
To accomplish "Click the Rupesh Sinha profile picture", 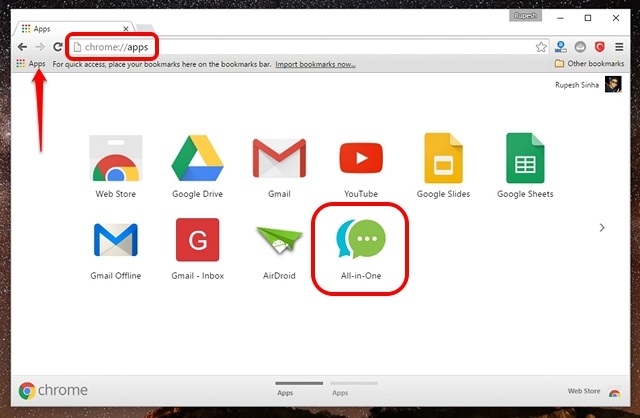I will click(x=613, y=84).
